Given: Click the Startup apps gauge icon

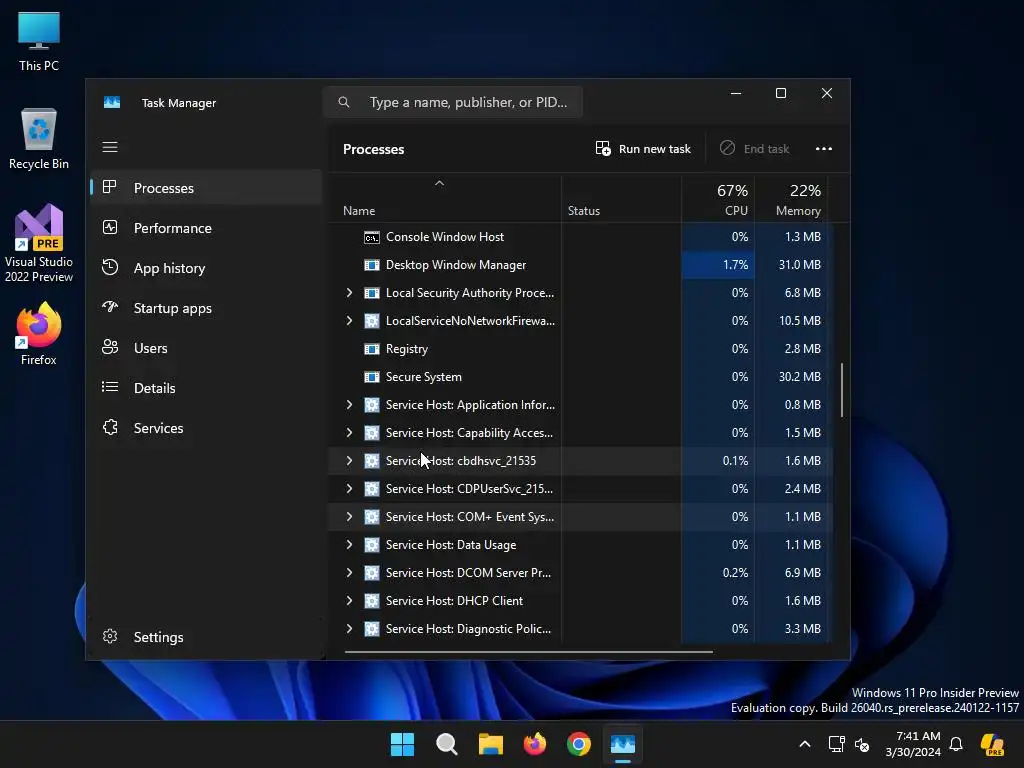Looking at the screenshot, I should 110,307.
